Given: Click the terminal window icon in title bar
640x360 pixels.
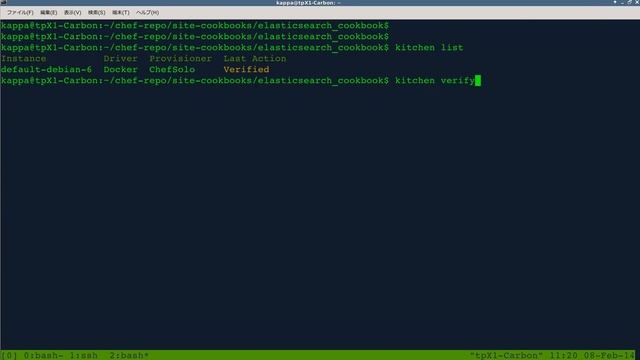Looking at the screenshot, I should click(x=3, y=2).
